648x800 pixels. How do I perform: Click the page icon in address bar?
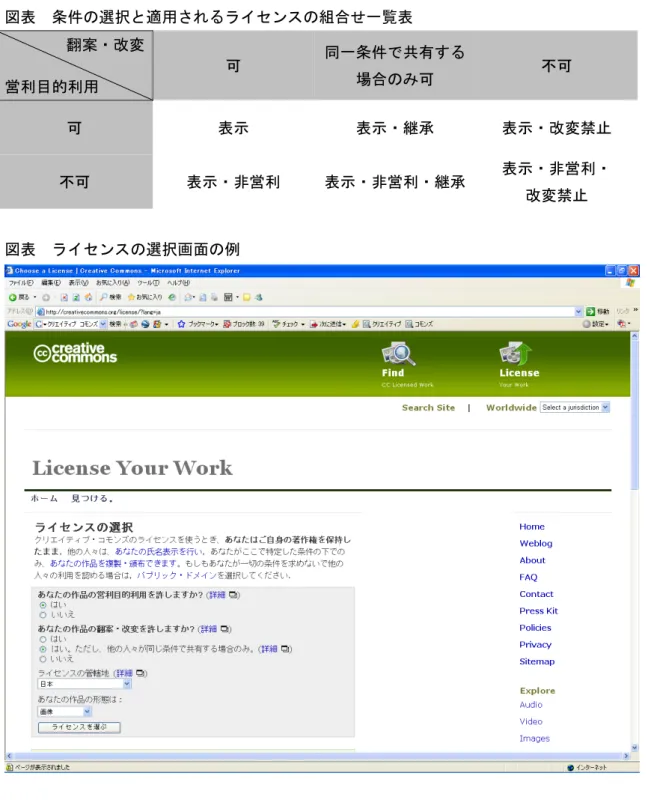click(x=41, y=312)
